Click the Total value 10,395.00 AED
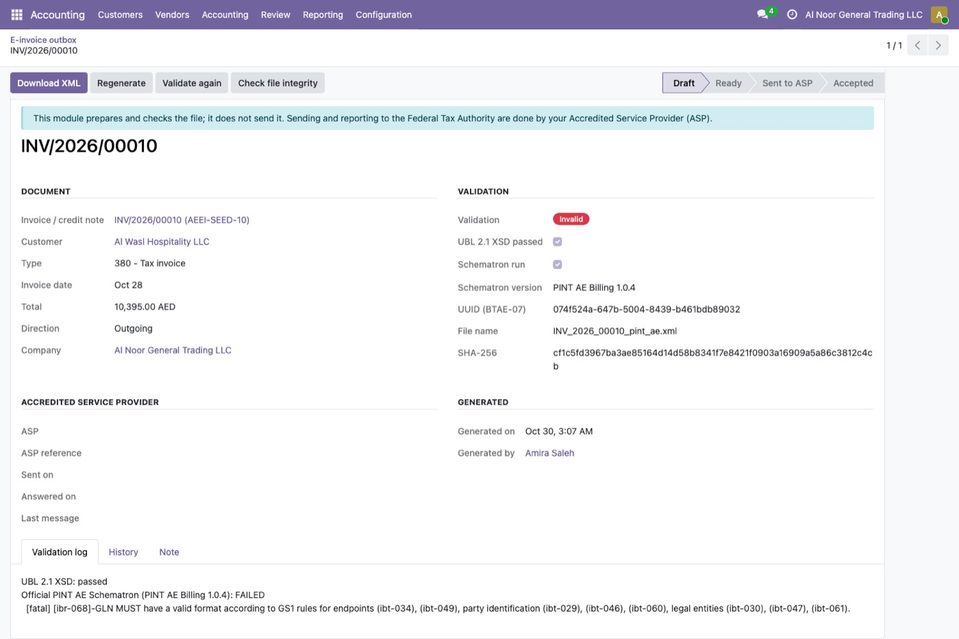Screen dimensions: 959x639 pyautogui.click(x=145, y=307)
